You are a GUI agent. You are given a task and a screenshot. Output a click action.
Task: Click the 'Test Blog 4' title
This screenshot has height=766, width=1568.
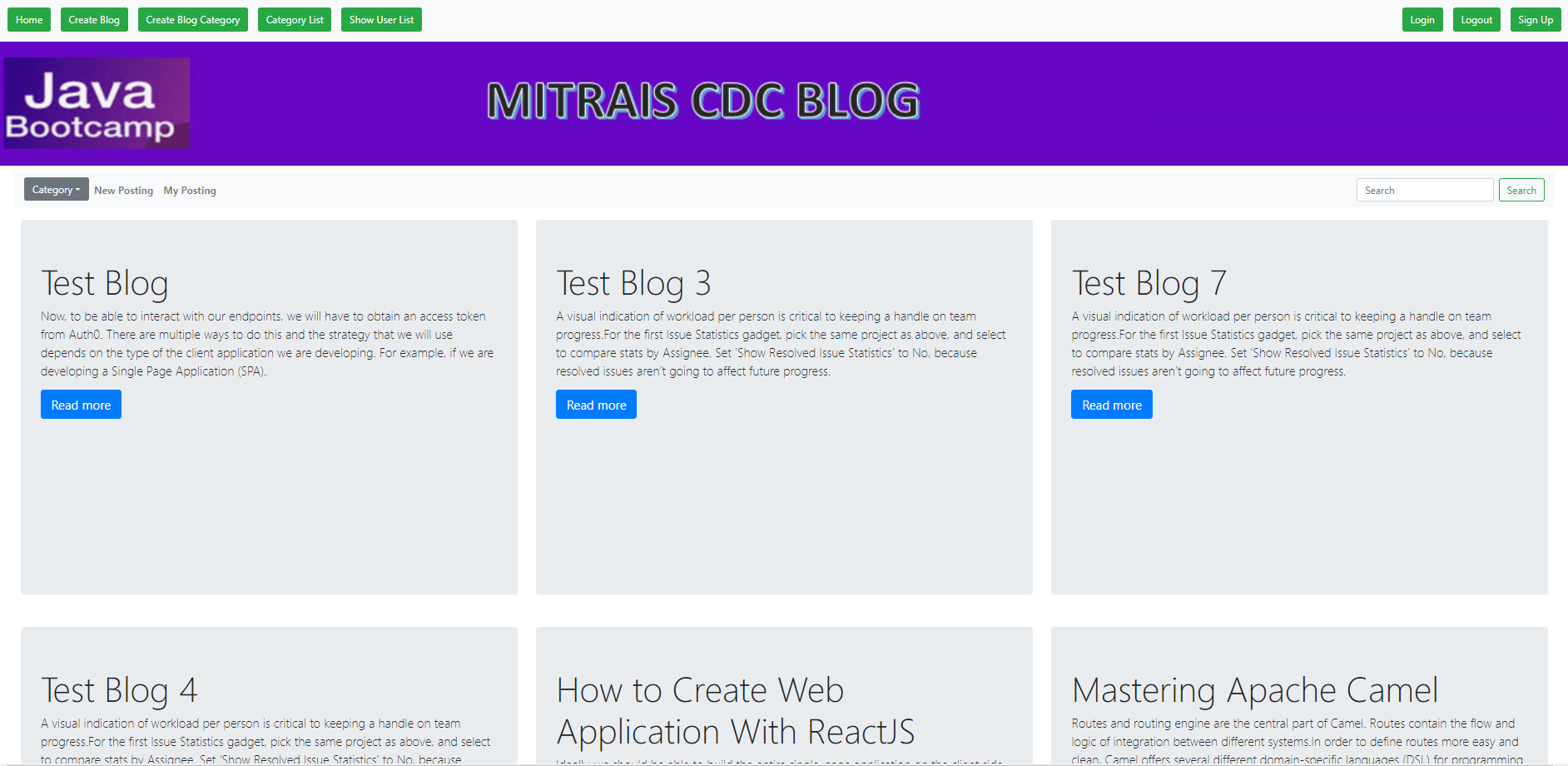[x=119, y=690]
